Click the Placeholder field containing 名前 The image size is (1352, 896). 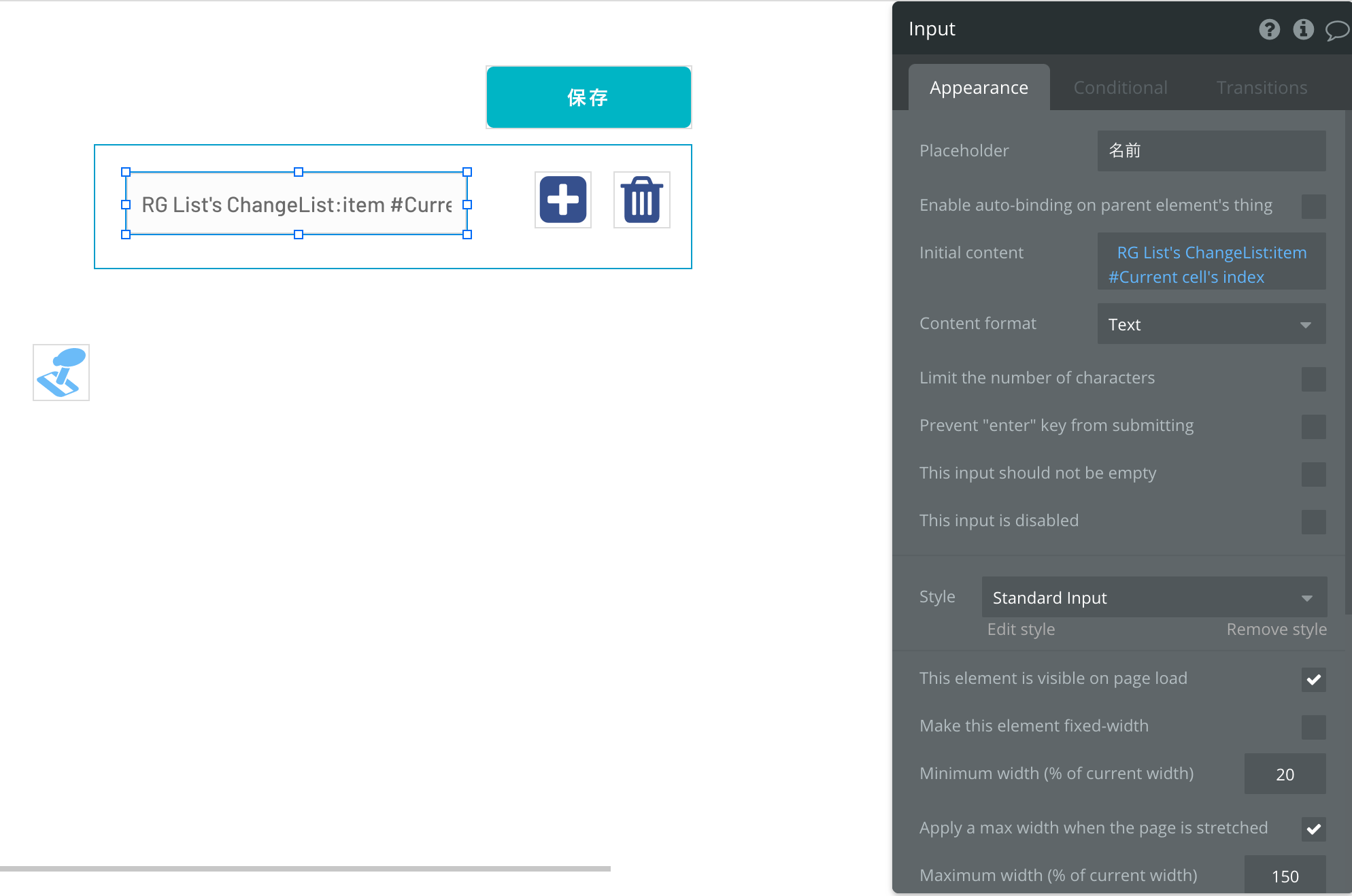point(1211,151)
